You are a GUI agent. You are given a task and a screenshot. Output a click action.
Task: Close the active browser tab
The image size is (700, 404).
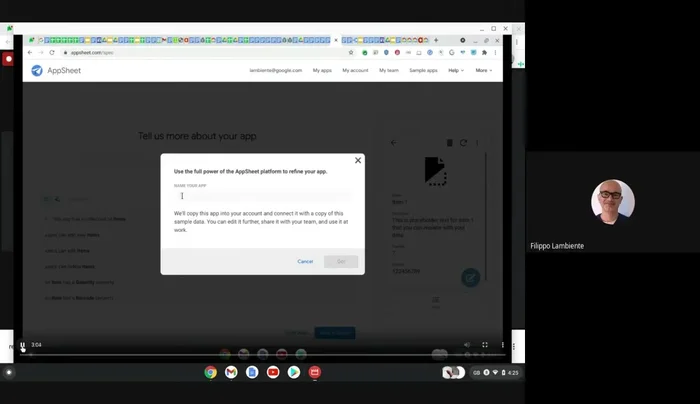(336, 40)
